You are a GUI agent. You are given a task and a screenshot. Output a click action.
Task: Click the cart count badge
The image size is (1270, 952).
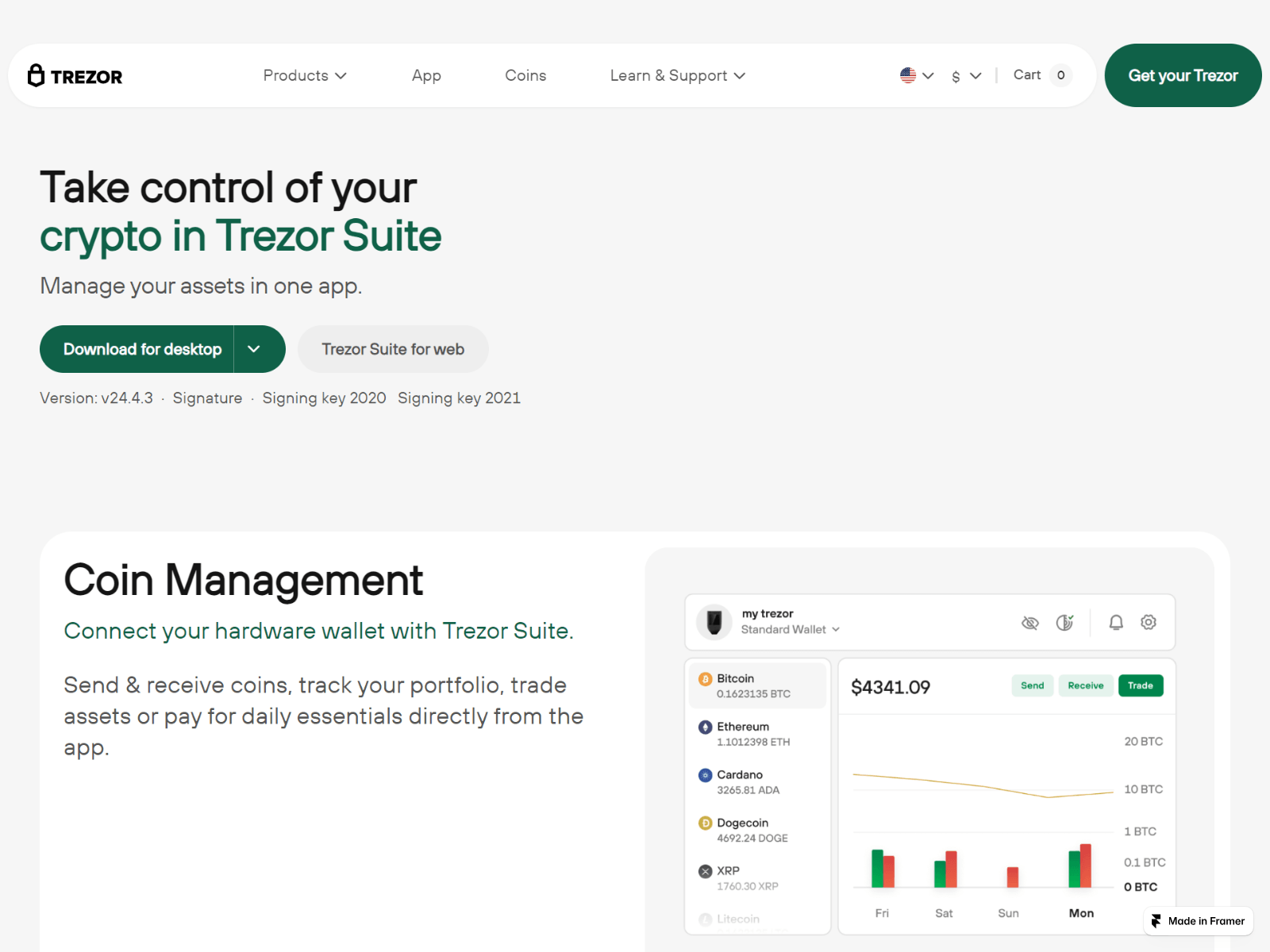(x=1060, y=75)
